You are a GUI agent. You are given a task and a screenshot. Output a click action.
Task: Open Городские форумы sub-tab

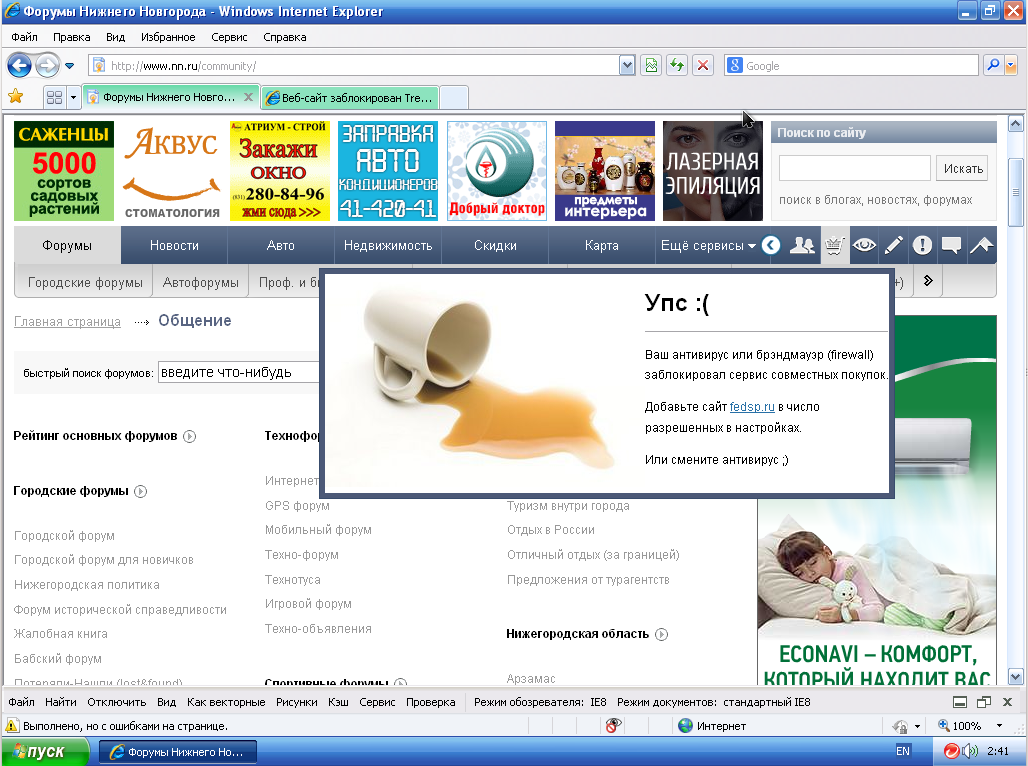(85, 282)
